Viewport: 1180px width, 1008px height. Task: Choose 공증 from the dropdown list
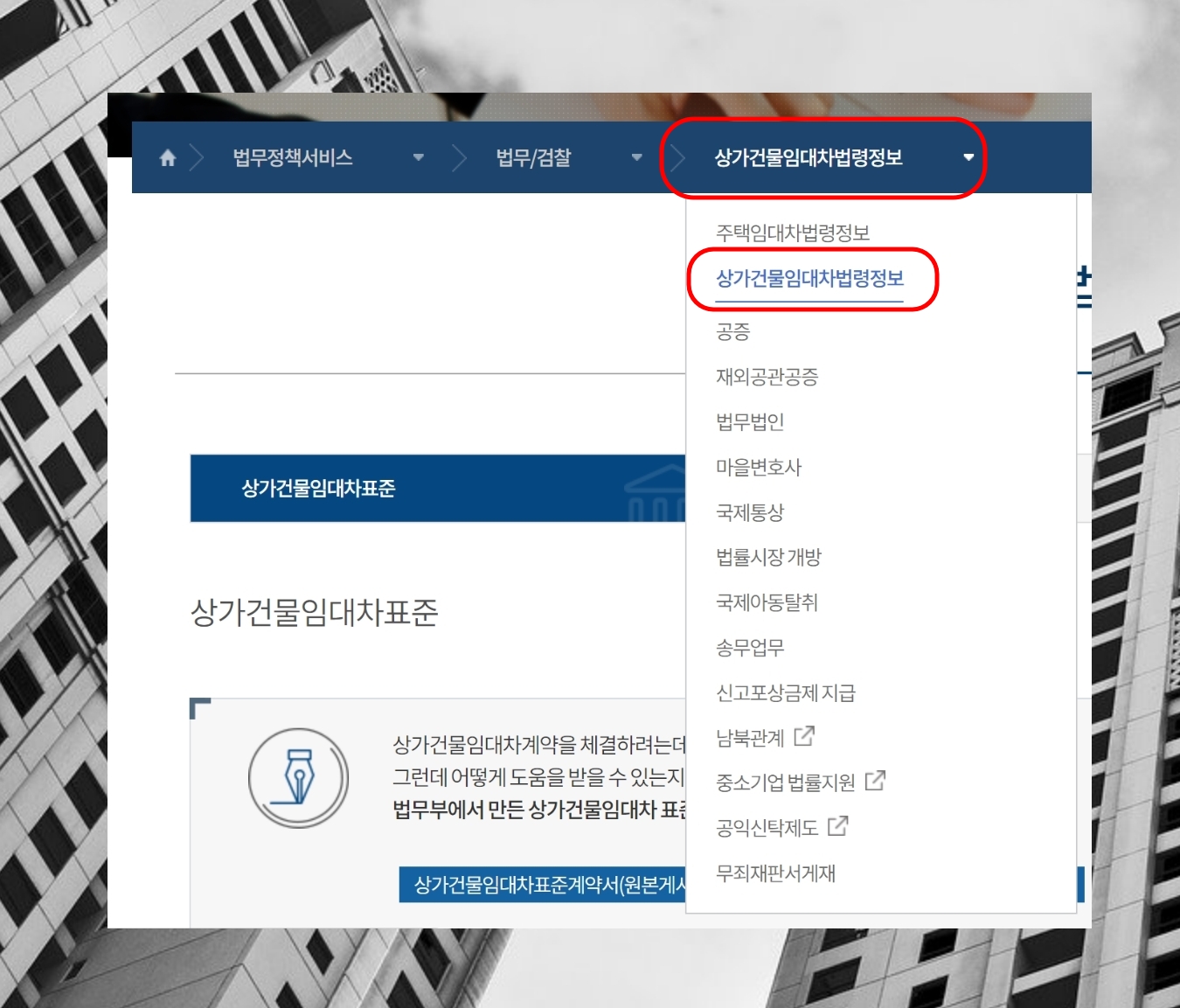coord(732,331)
